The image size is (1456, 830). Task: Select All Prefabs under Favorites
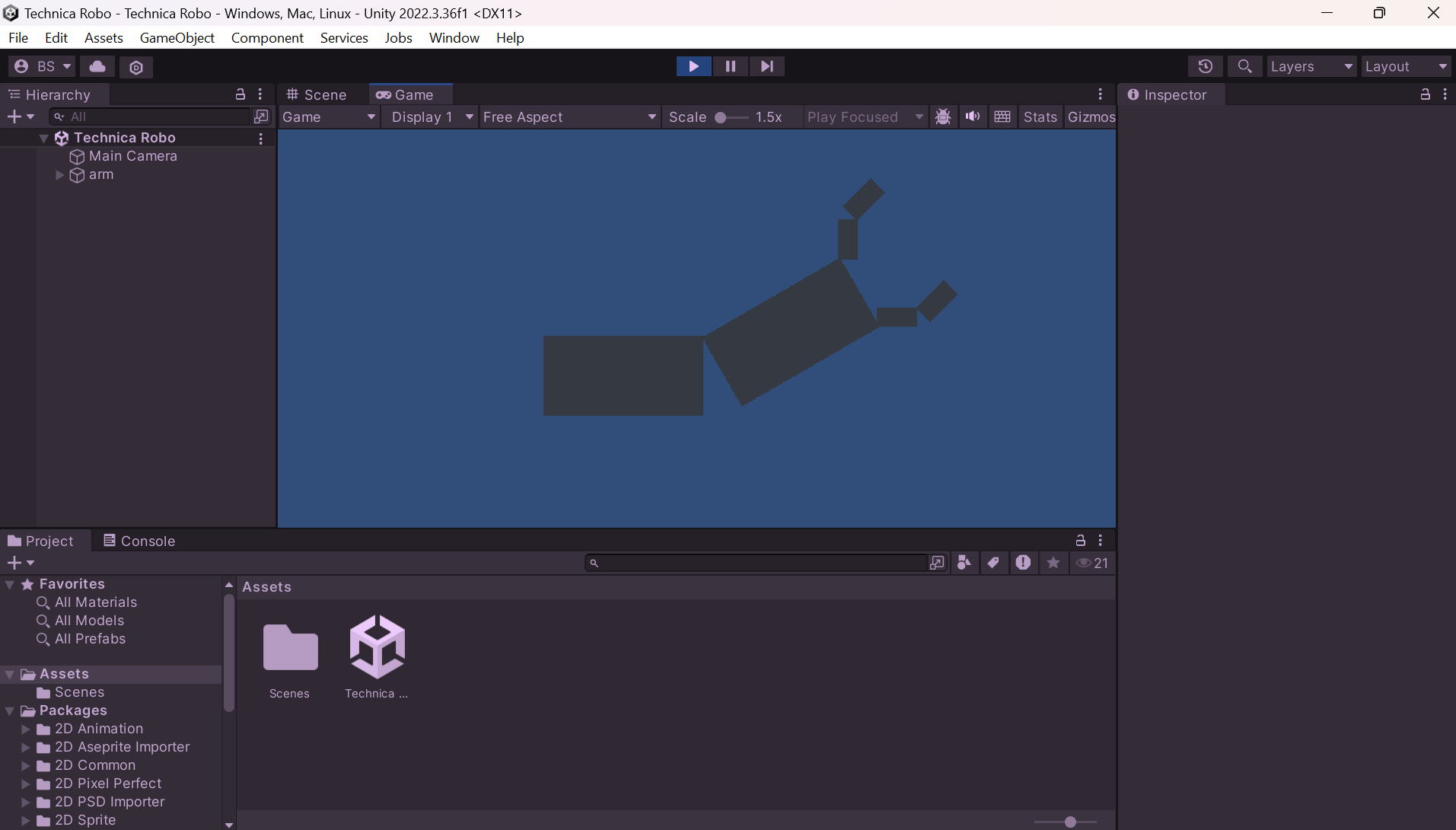90,639
